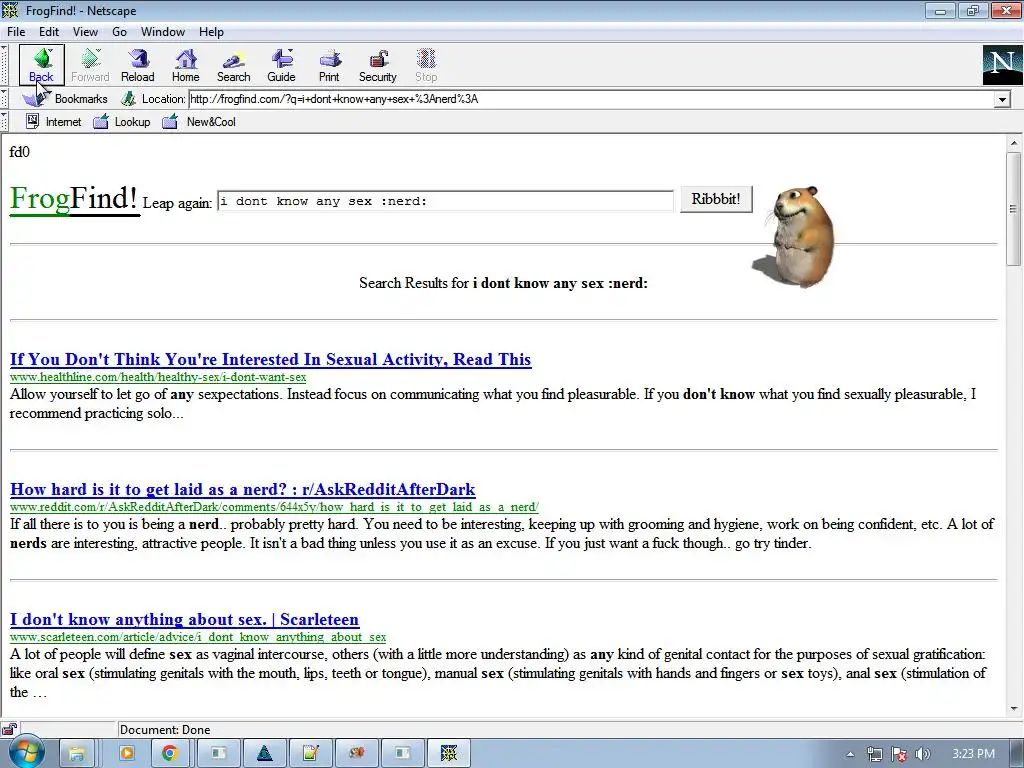Collapse the personal toolbar grip handle
This screenshot has height=768, width=1024.
coord(4,121)
